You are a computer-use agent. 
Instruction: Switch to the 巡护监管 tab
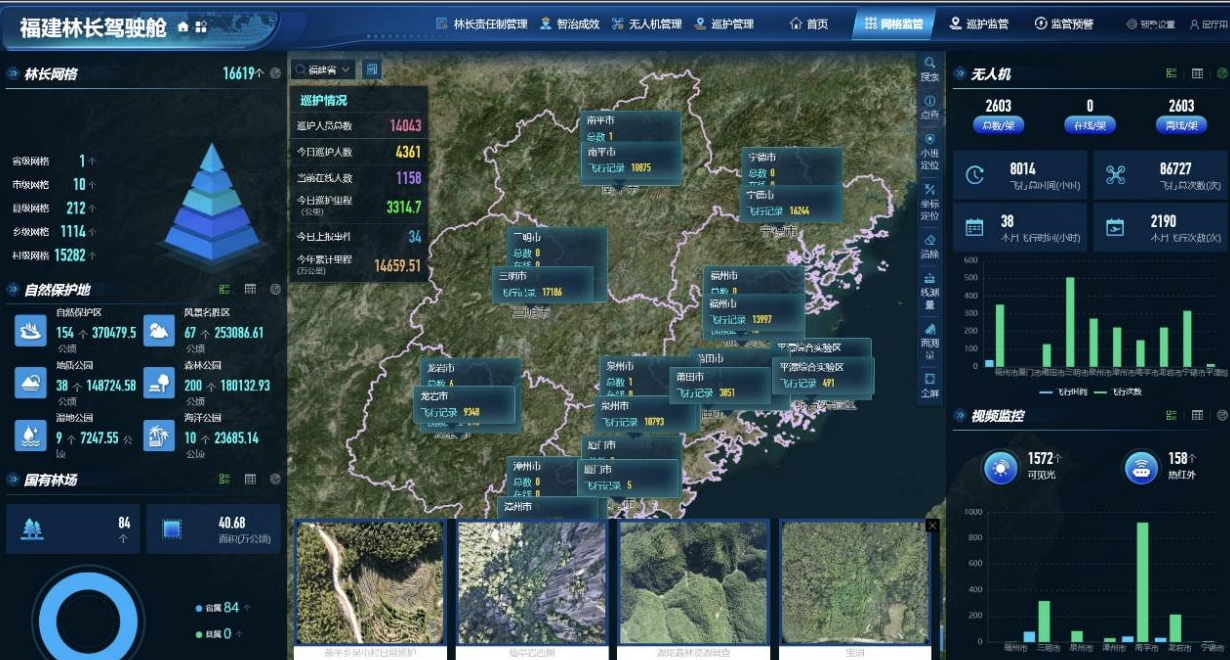tap(979, 24)
